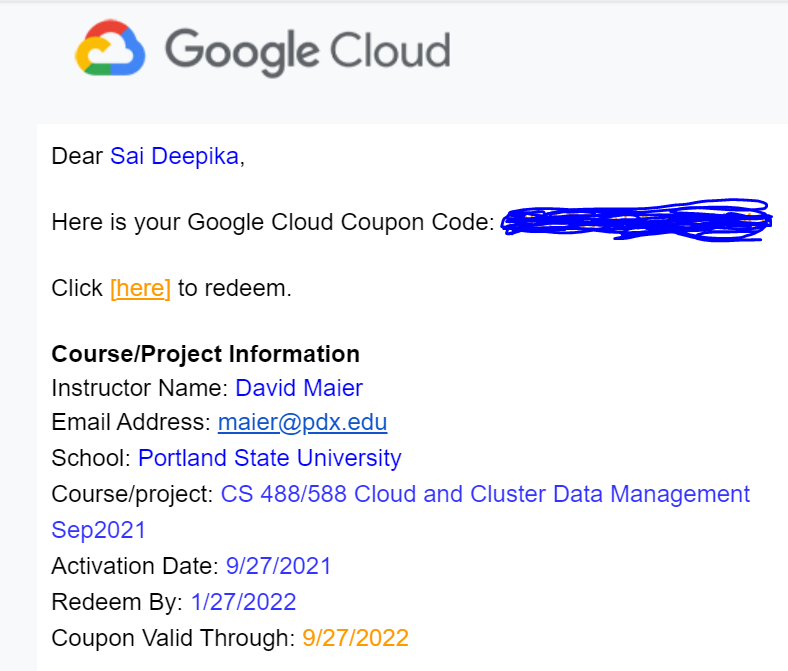The image size is (788, 671).
Task: Click the Coupon Valid Through label
Action: coord(173,638)
